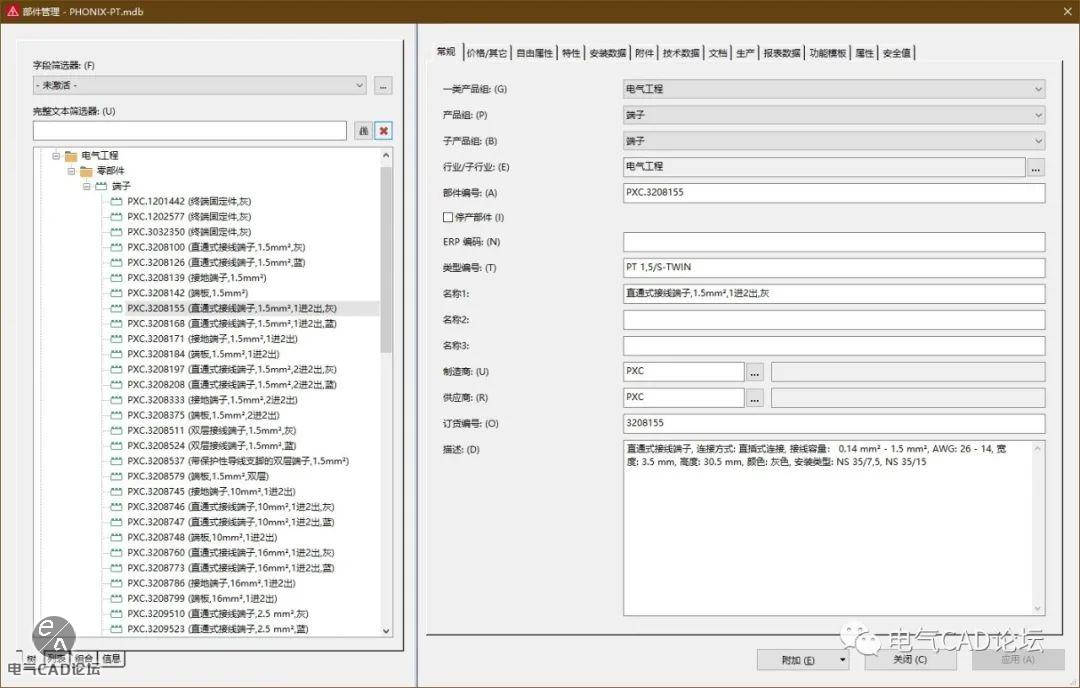
Task: Click the 类型编号 field with PT 1,5/S-TWIN
Action: [834, 267]
